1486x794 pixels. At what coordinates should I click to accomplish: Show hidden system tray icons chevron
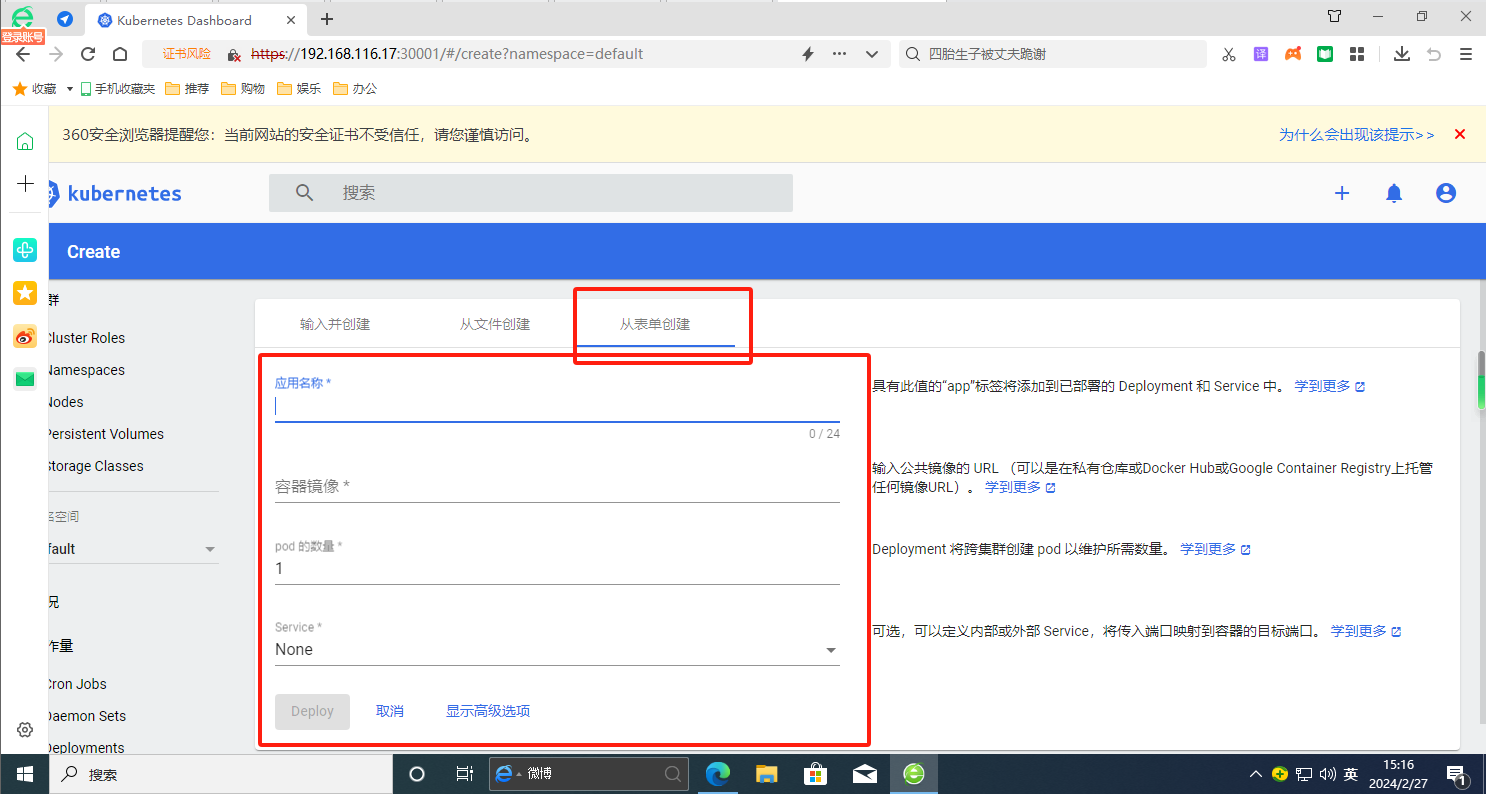tap(1257, 774)
